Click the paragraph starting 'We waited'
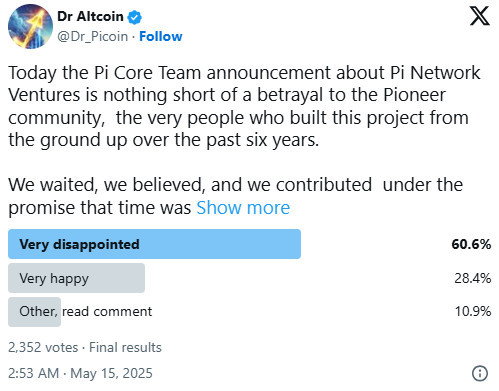The height and width of the screenshot is (391, 499). [235, 196]
